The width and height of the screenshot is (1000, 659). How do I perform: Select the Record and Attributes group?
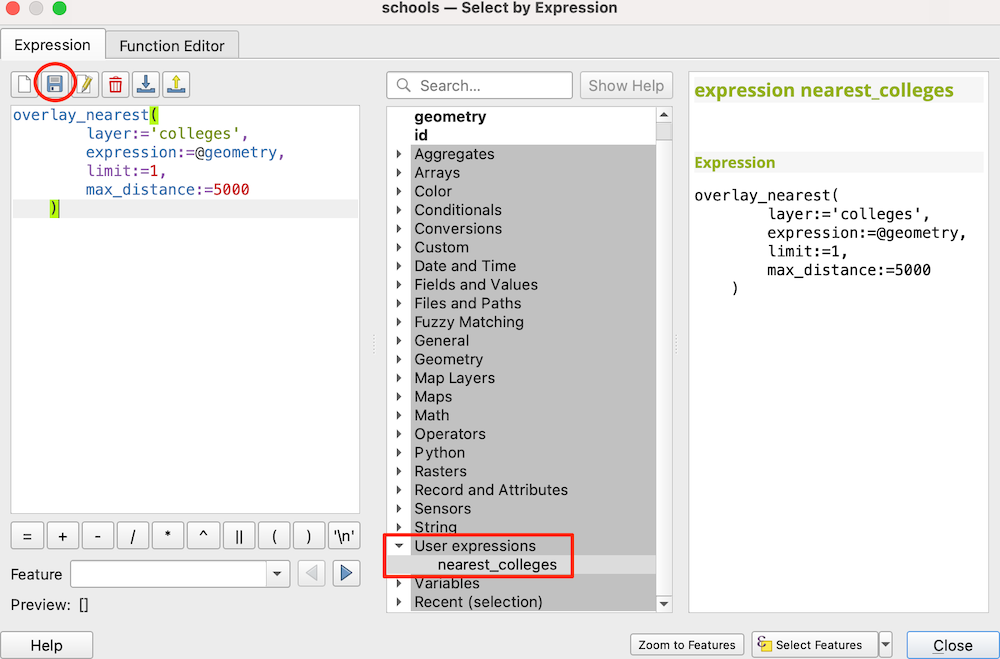click(491, 489)
